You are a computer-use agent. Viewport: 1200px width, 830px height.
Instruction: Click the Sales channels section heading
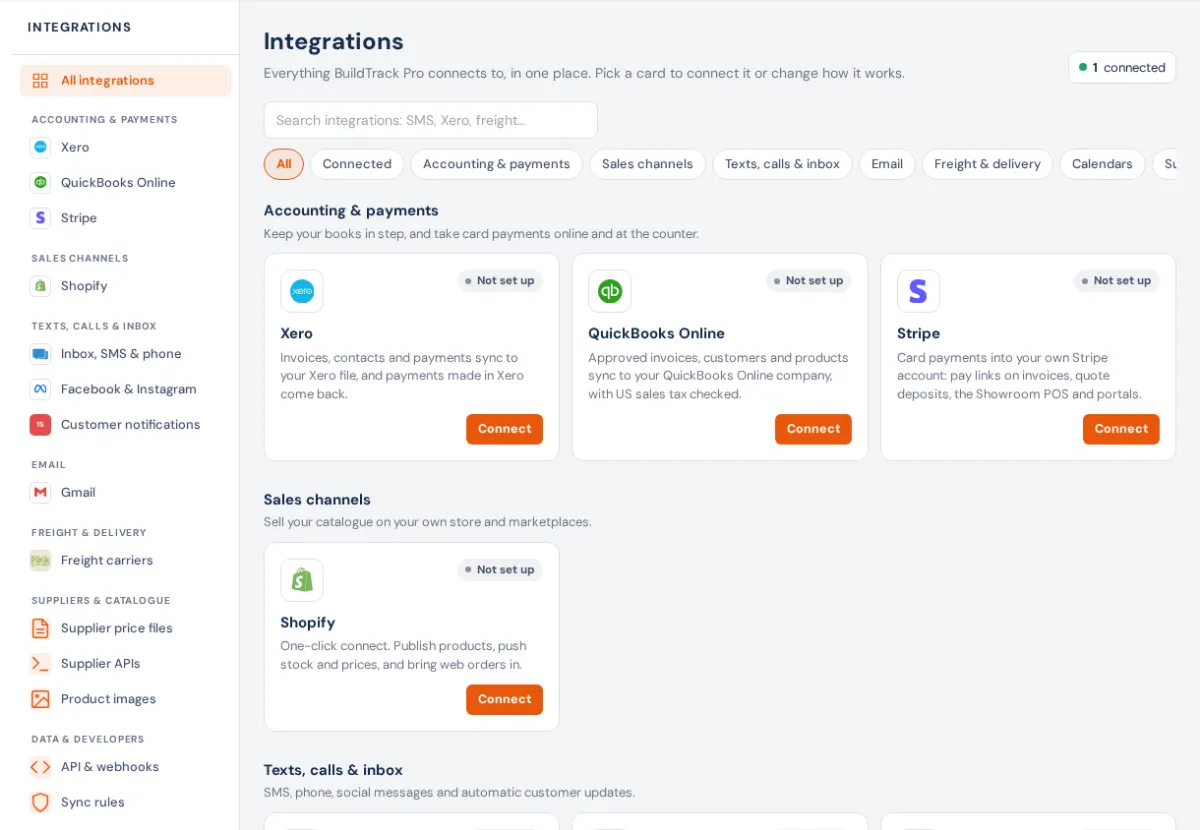point(317,500)
